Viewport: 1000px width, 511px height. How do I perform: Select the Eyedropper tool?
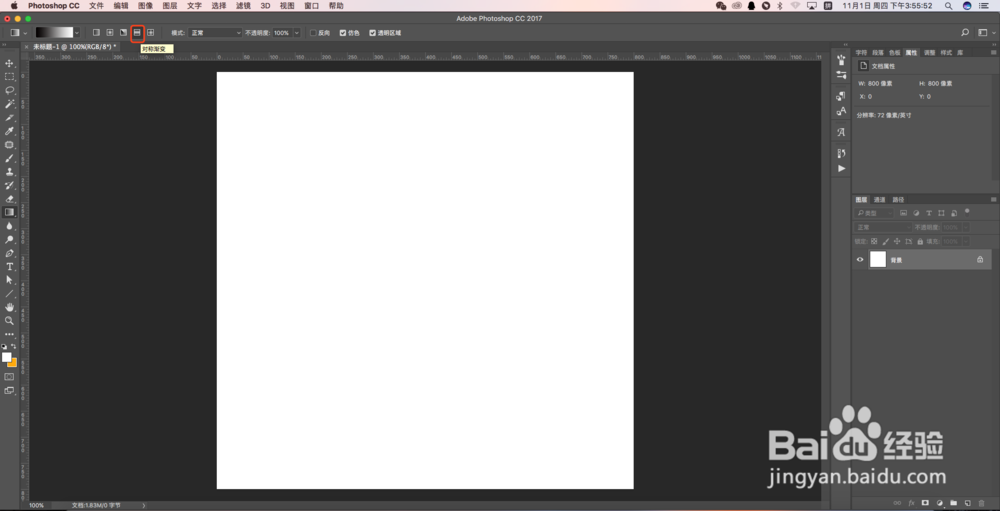(x=10, y=131)
